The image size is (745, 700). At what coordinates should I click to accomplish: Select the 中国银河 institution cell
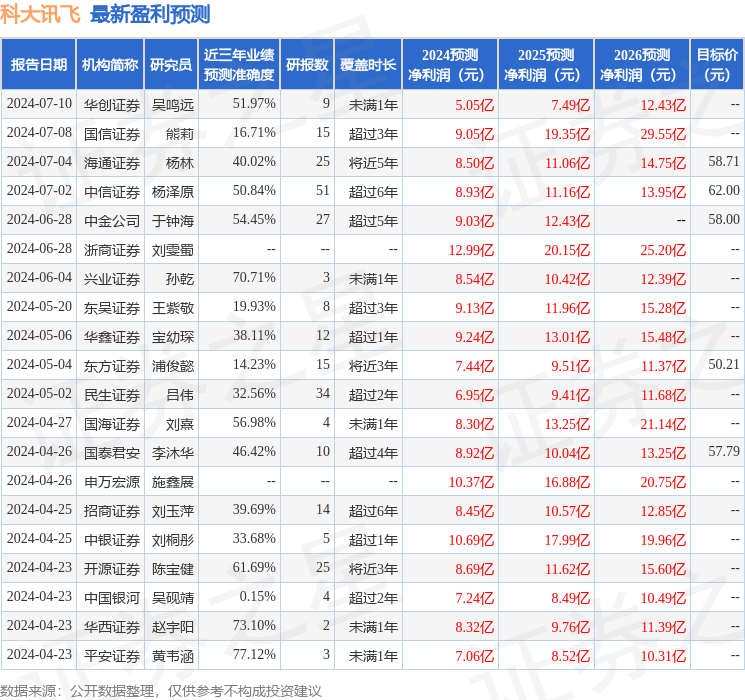coord(112,598)
